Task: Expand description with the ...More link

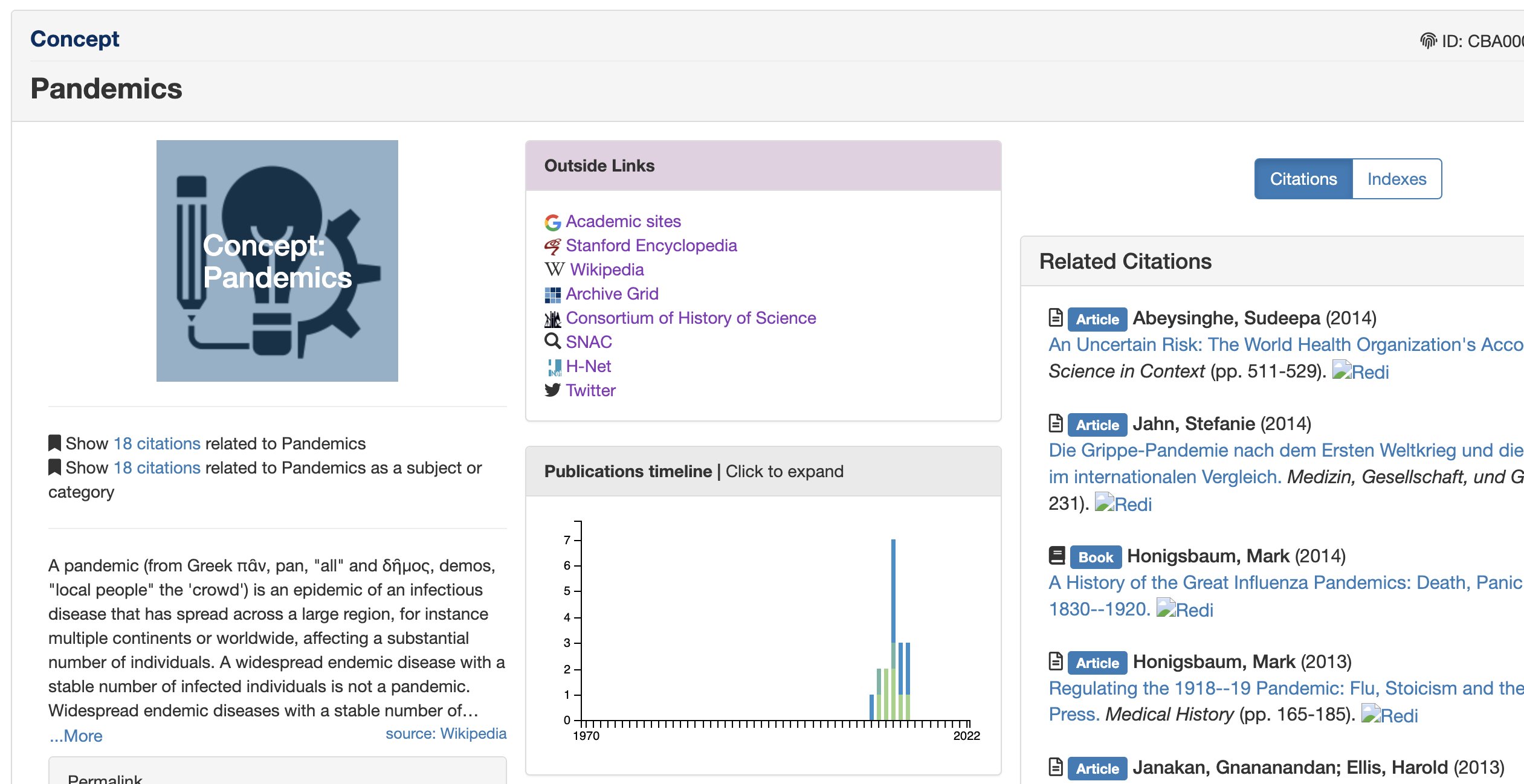Action: 76,736
